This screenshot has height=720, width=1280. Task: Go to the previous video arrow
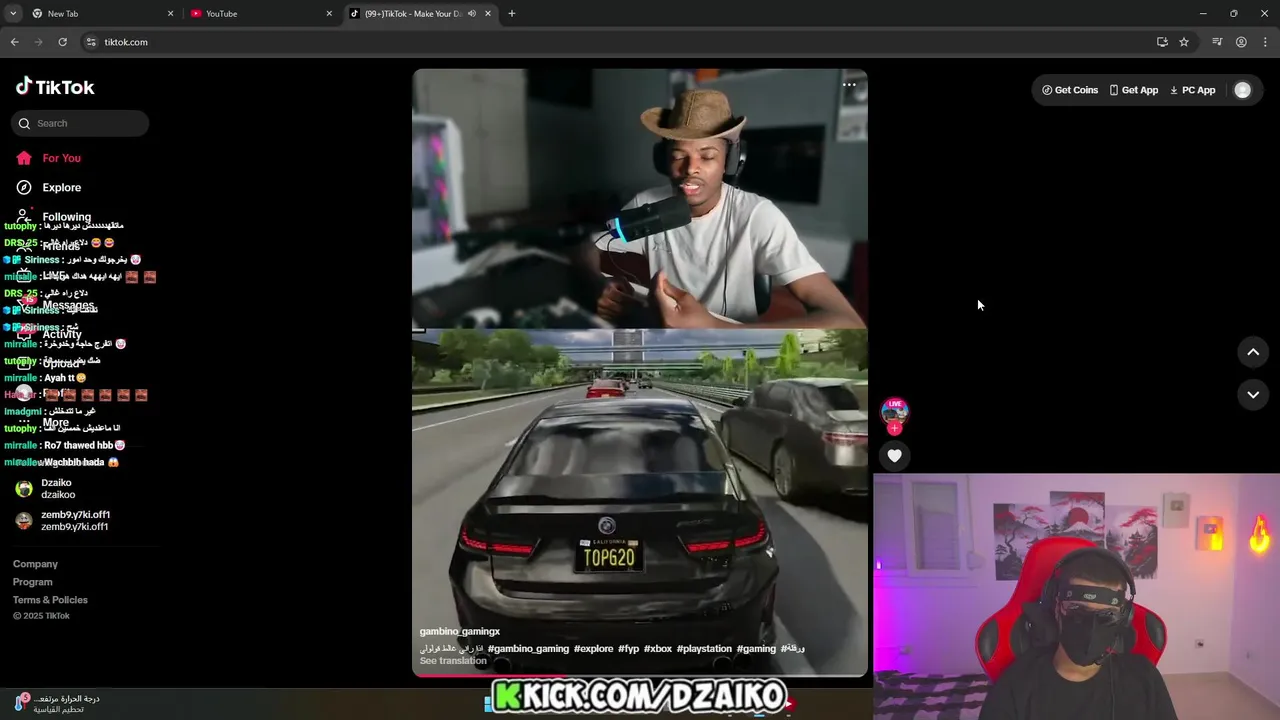1253,352
